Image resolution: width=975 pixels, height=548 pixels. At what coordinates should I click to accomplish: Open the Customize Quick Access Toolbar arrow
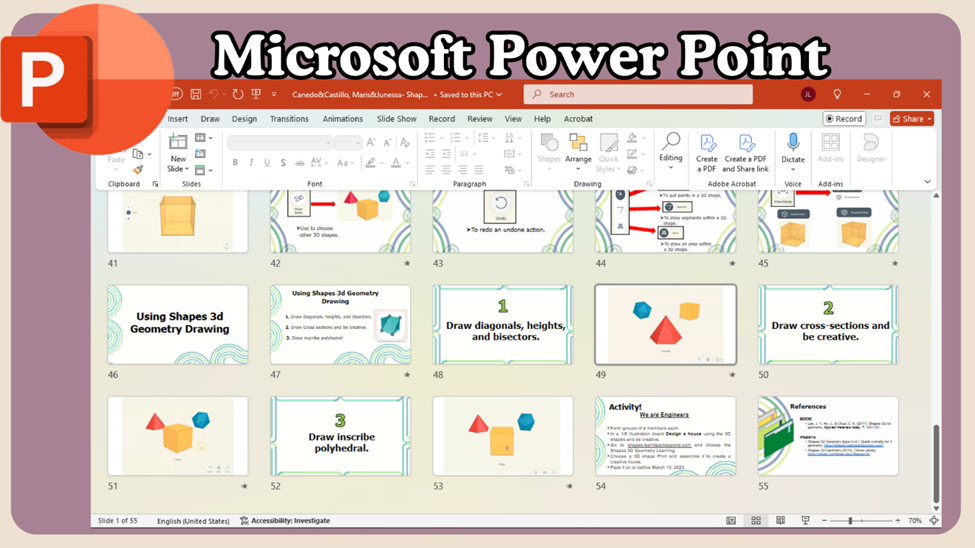coord(274,95)
